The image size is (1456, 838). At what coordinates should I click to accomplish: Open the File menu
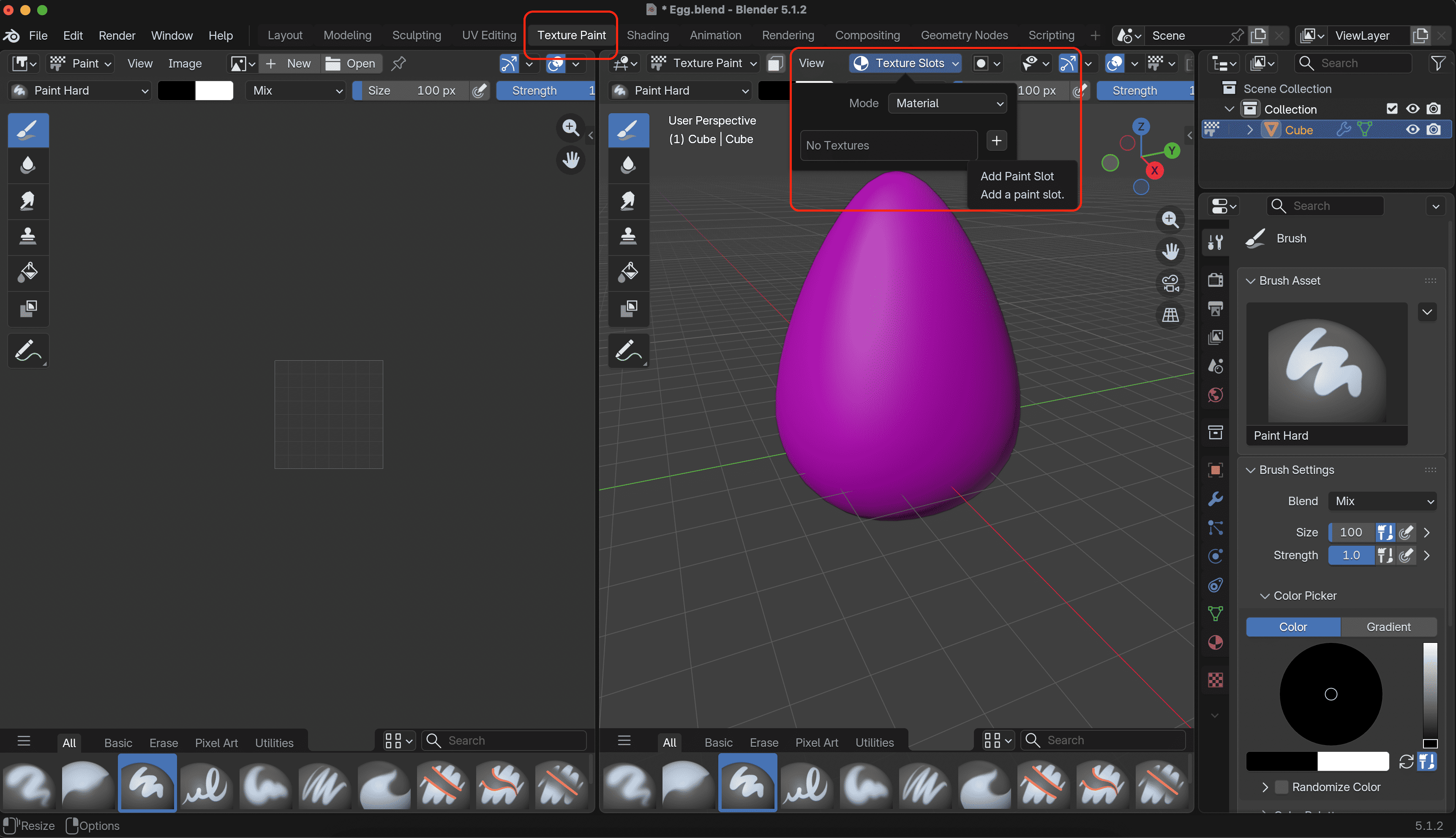coord(38,35)
